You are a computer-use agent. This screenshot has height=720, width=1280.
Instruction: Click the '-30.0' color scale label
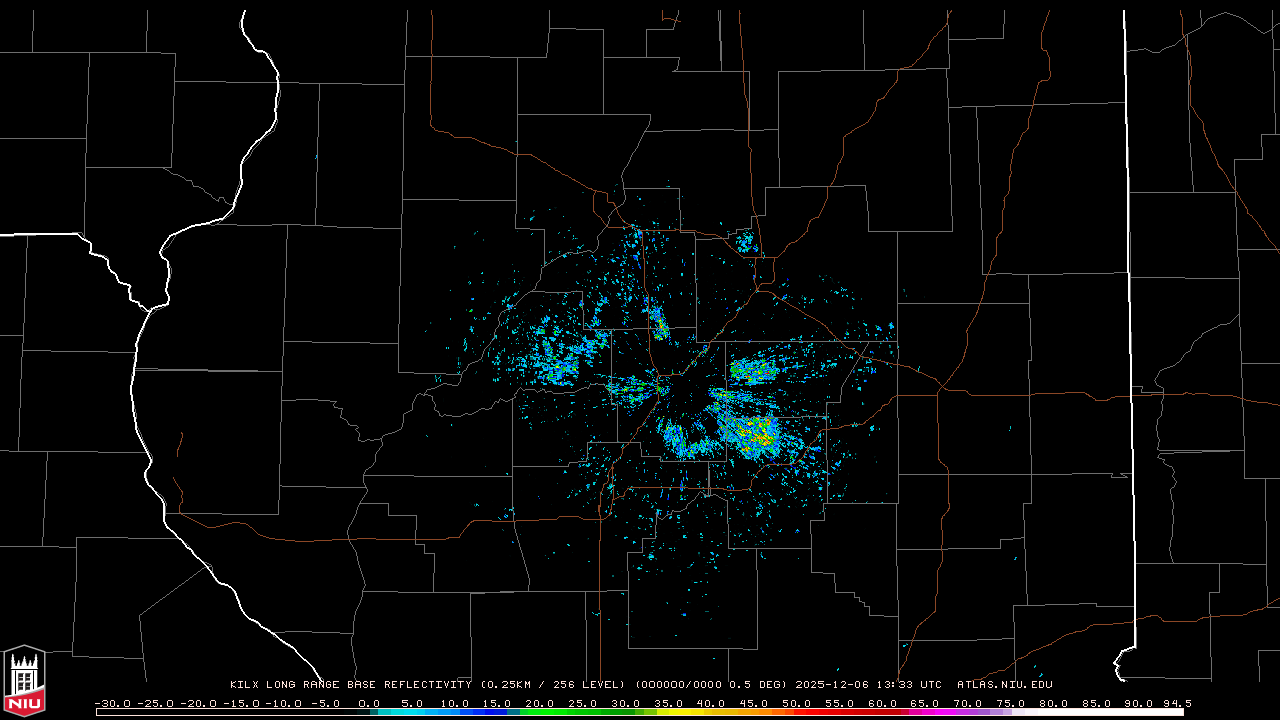tap(112, 703)
